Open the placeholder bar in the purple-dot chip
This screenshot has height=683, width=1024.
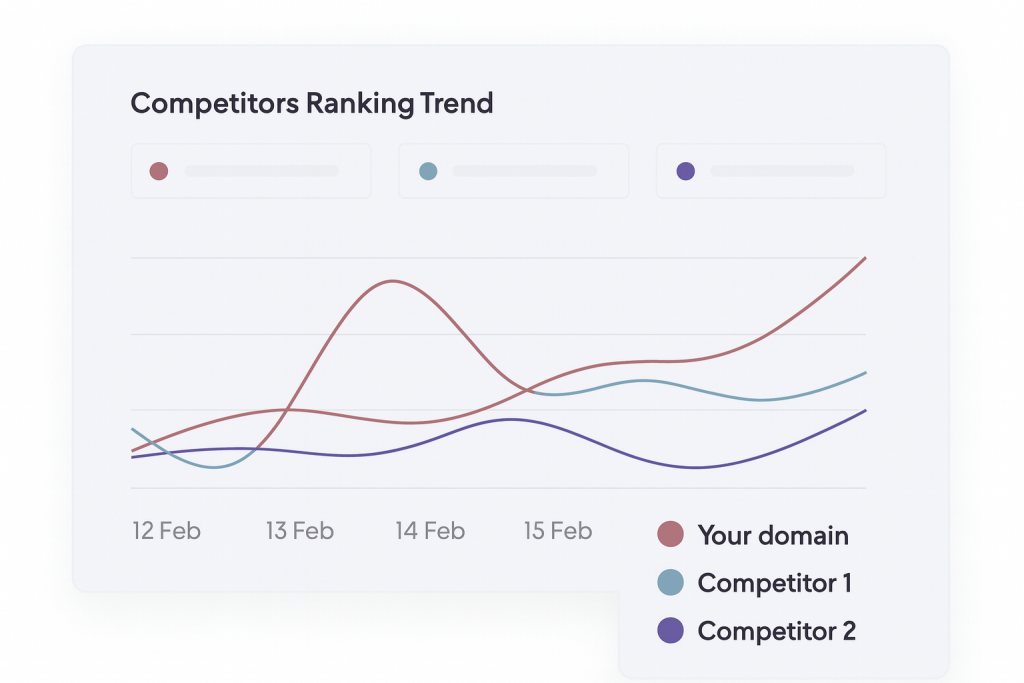(x=782, y=171)
